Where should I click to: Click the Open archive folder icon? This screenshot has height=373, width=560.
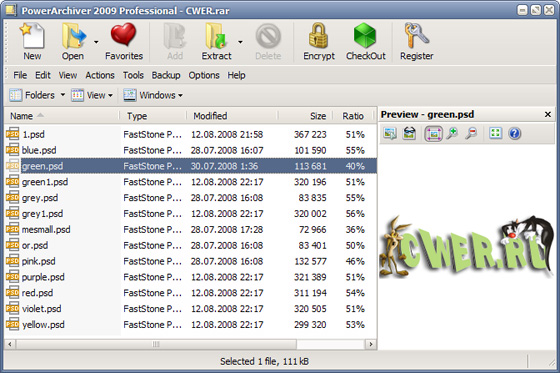74,36
